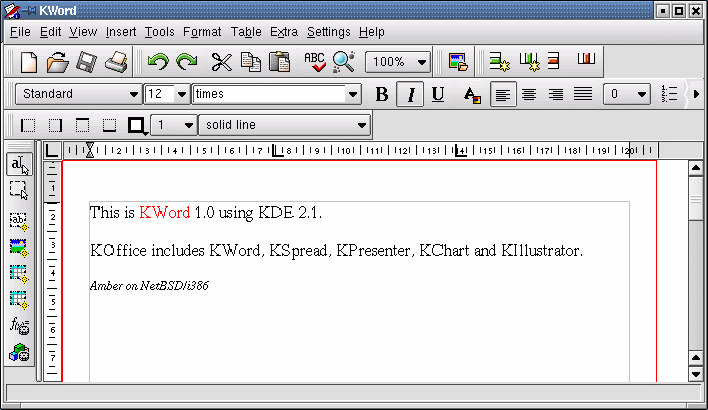
Task: Open the View menu
Action: pos(83,32)
